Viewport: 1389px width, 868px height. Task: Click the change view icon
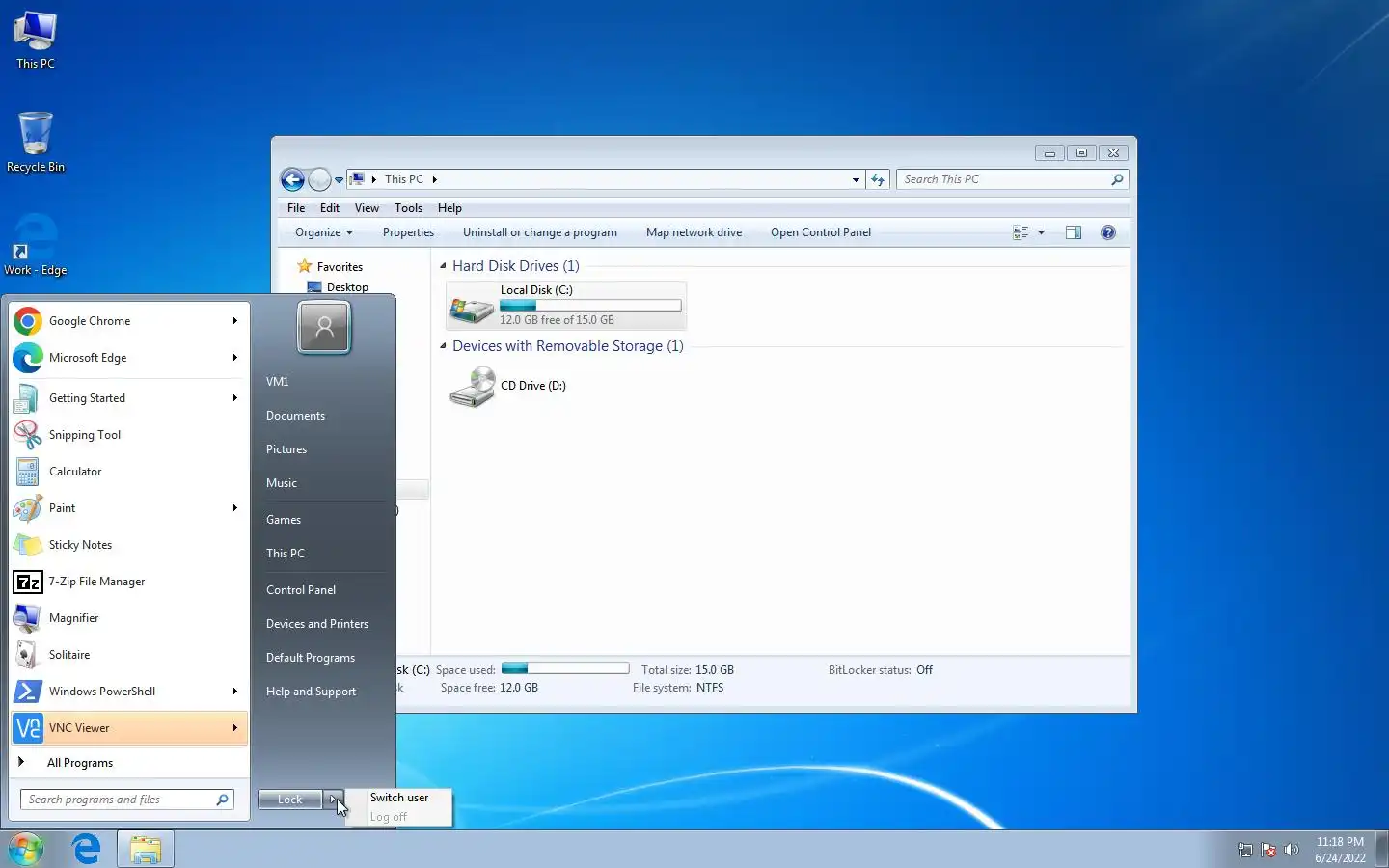point(1021,232)
